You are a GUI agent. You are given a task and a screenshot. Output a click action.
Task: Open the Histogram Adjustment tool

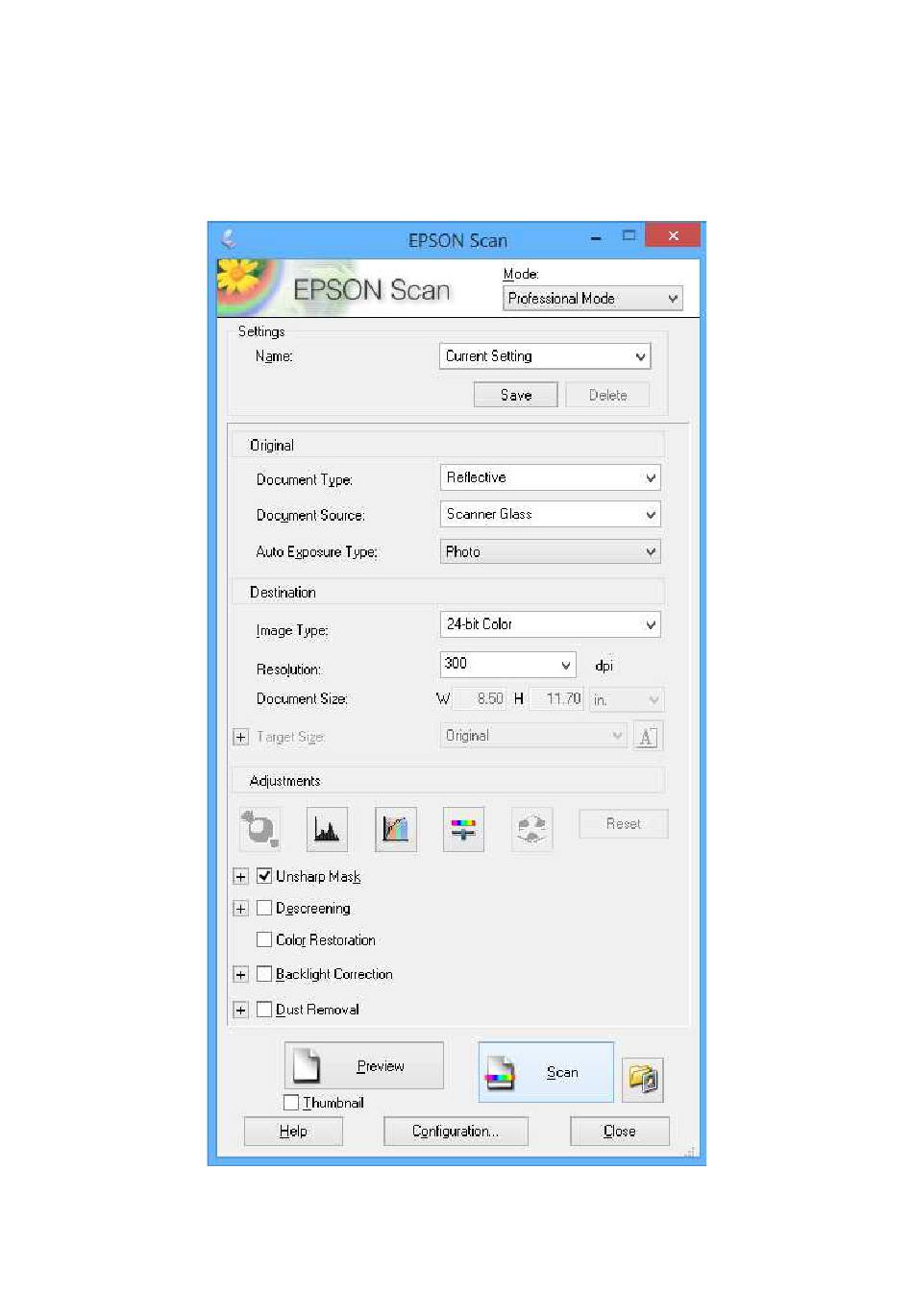click(x=327, y=829)
